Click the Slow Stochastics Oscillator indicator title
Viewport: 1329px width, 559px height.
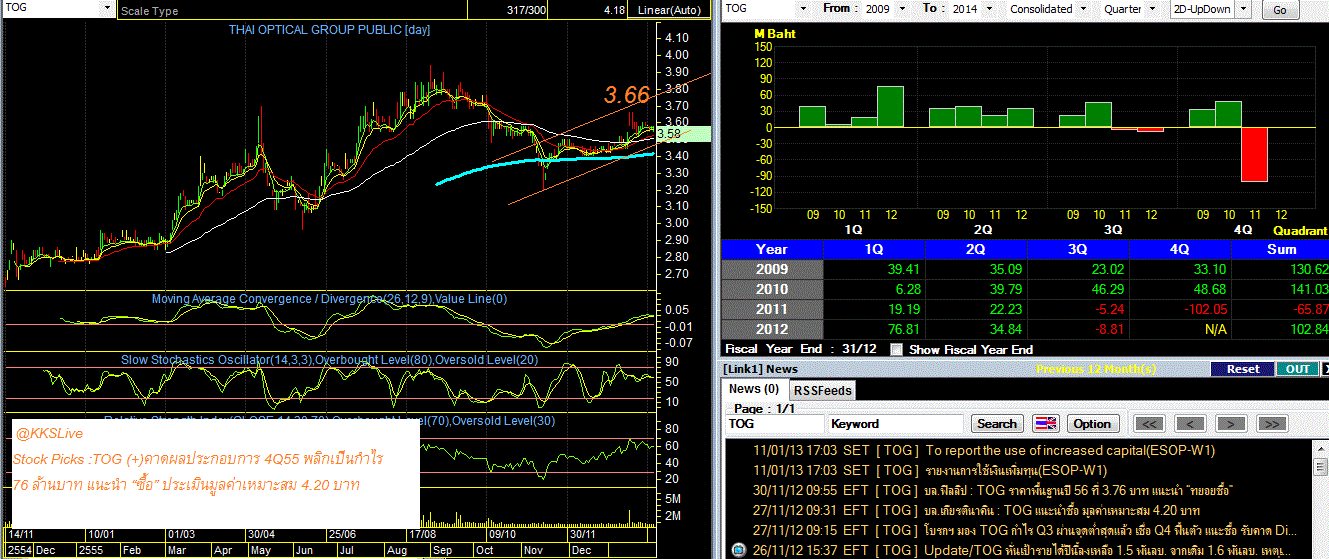[329, 360]
